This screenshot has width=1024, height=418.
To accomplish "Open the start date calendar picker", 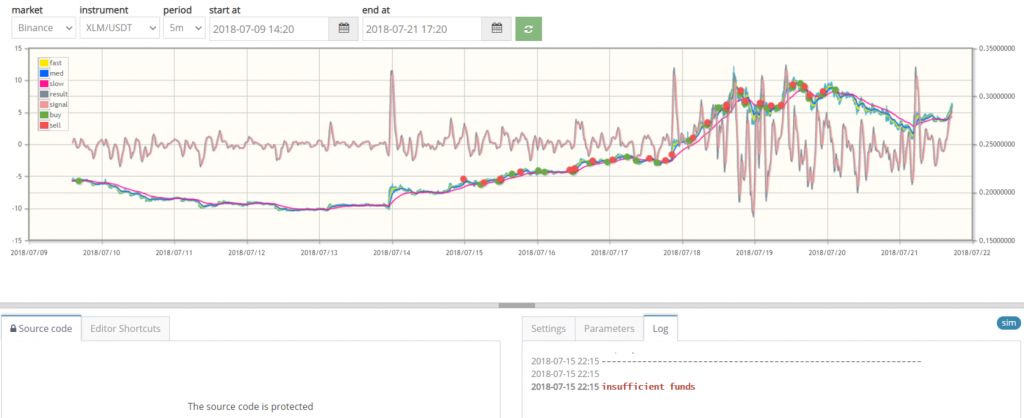I will coord(343,29).
